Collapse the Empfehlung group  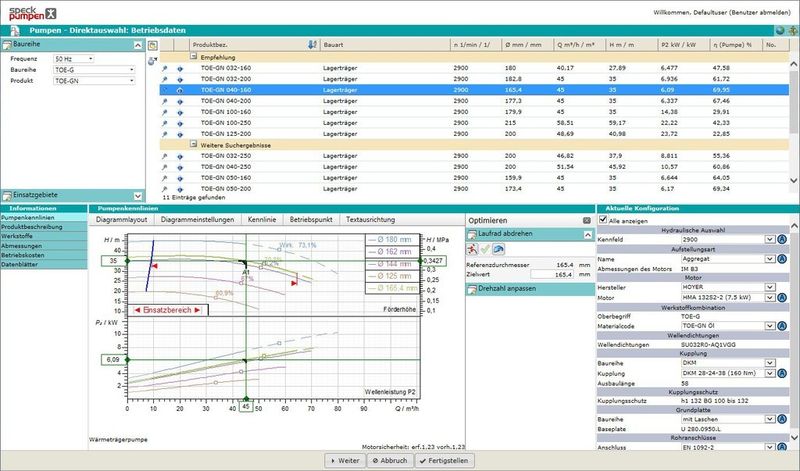(x=193, y=57)
